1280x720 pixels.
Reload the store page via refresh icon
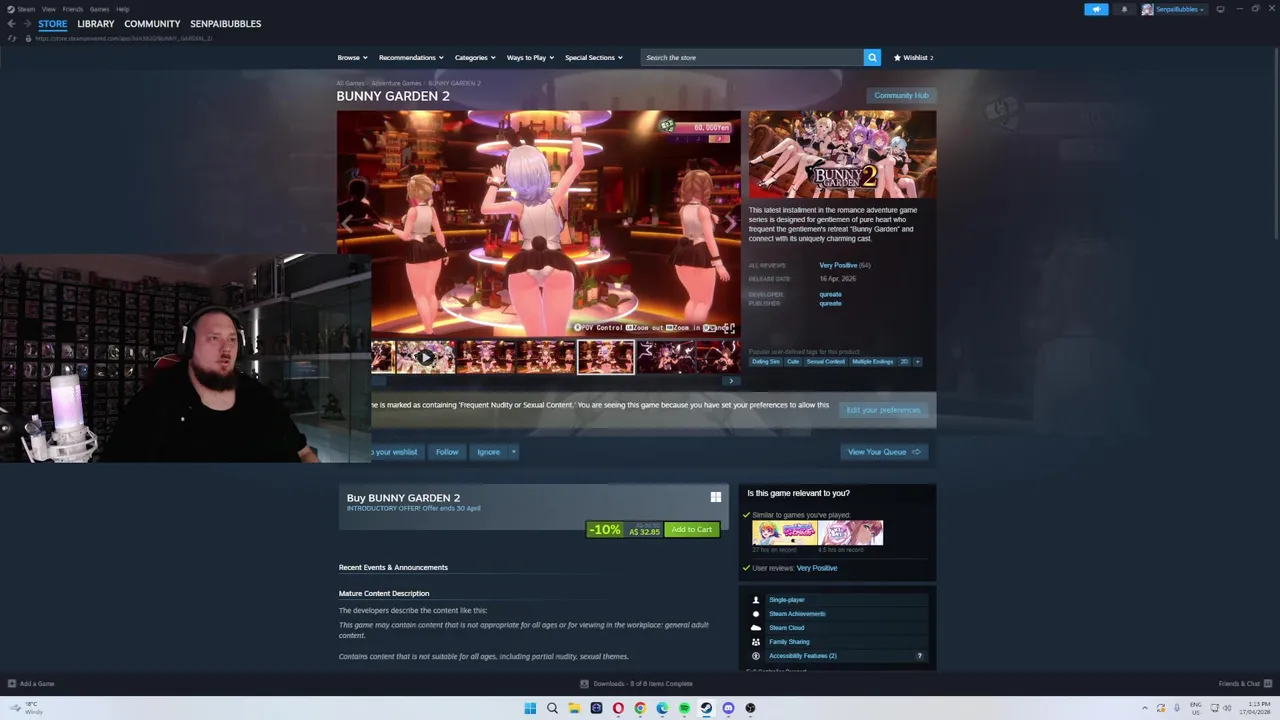[x=12, y=38]
